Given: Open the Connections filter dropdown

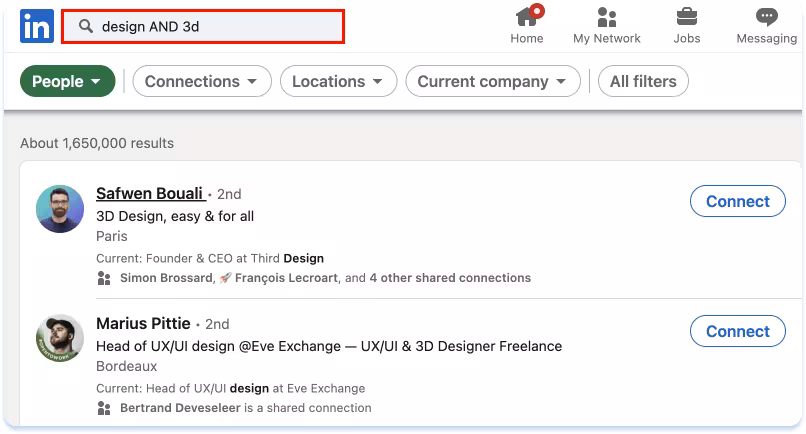Looking at the screenshot, I should click(201, 82).
